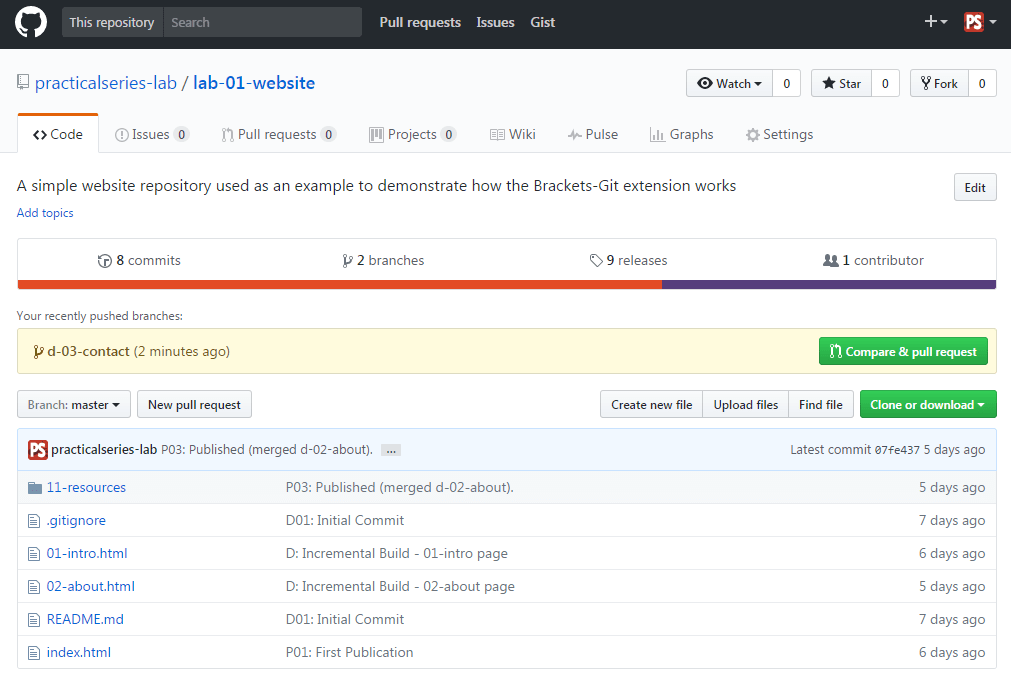Click the file icon beside README.md
This screenshot has height=674, width=1011.
click(x=34, y=620)
